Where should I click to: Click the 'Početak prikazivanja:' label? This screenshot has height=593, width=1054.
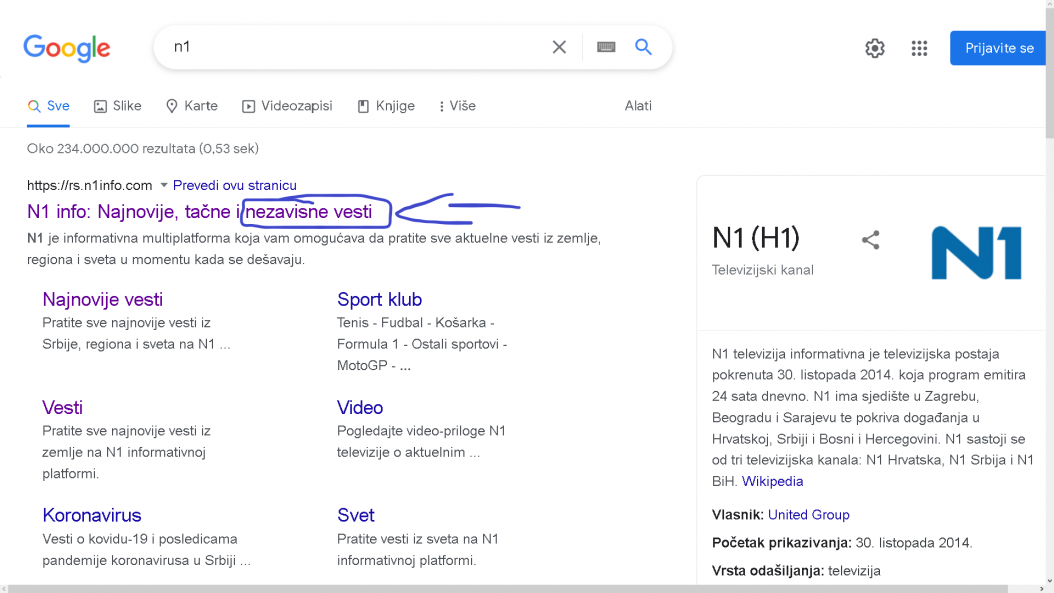click(x=782, y=543)
